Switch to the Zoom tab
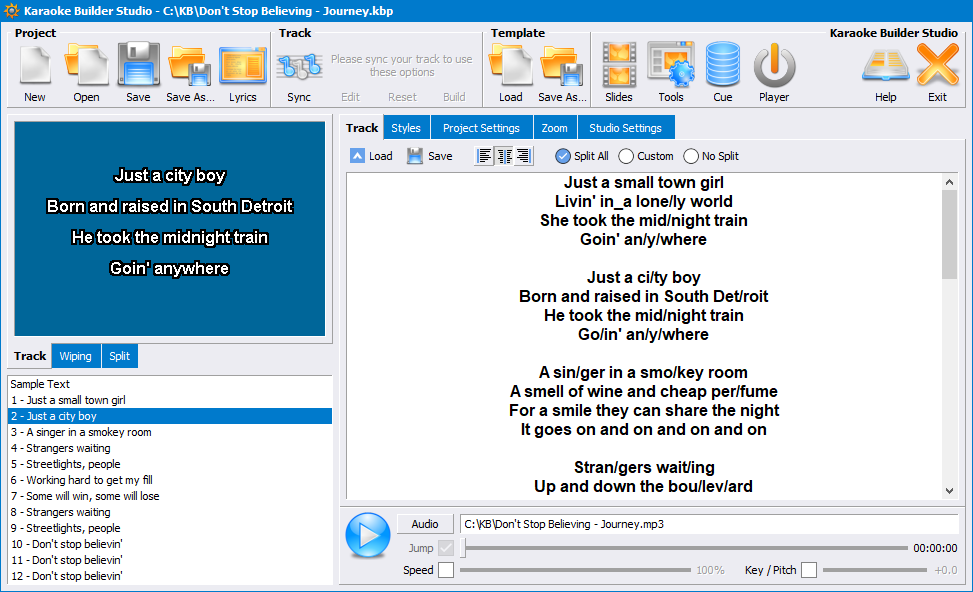Image resolution: width=973 pixels, height=592 pixels. click(x=555, y=128)
